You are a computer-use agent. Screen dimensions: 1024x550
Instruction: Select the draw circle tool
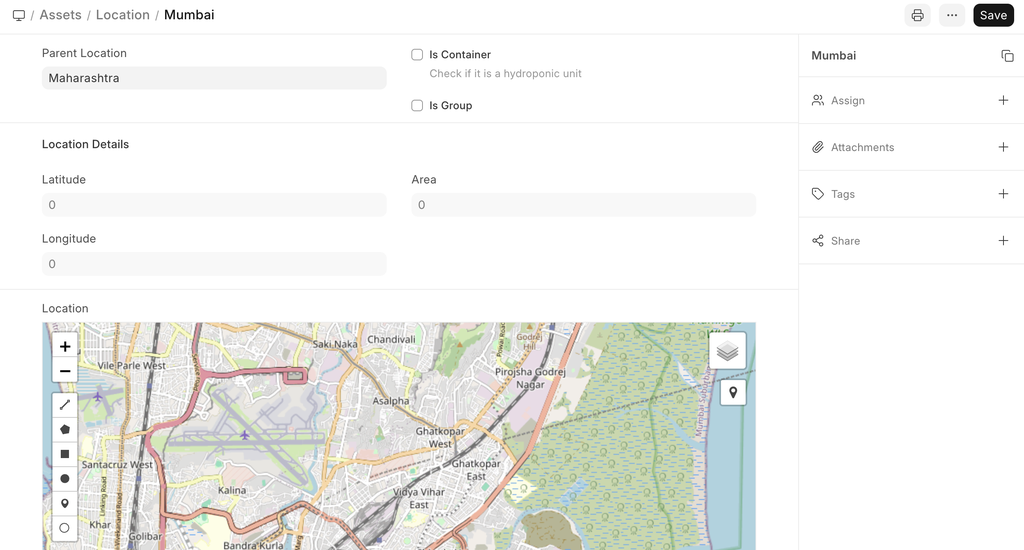point(65,479)
